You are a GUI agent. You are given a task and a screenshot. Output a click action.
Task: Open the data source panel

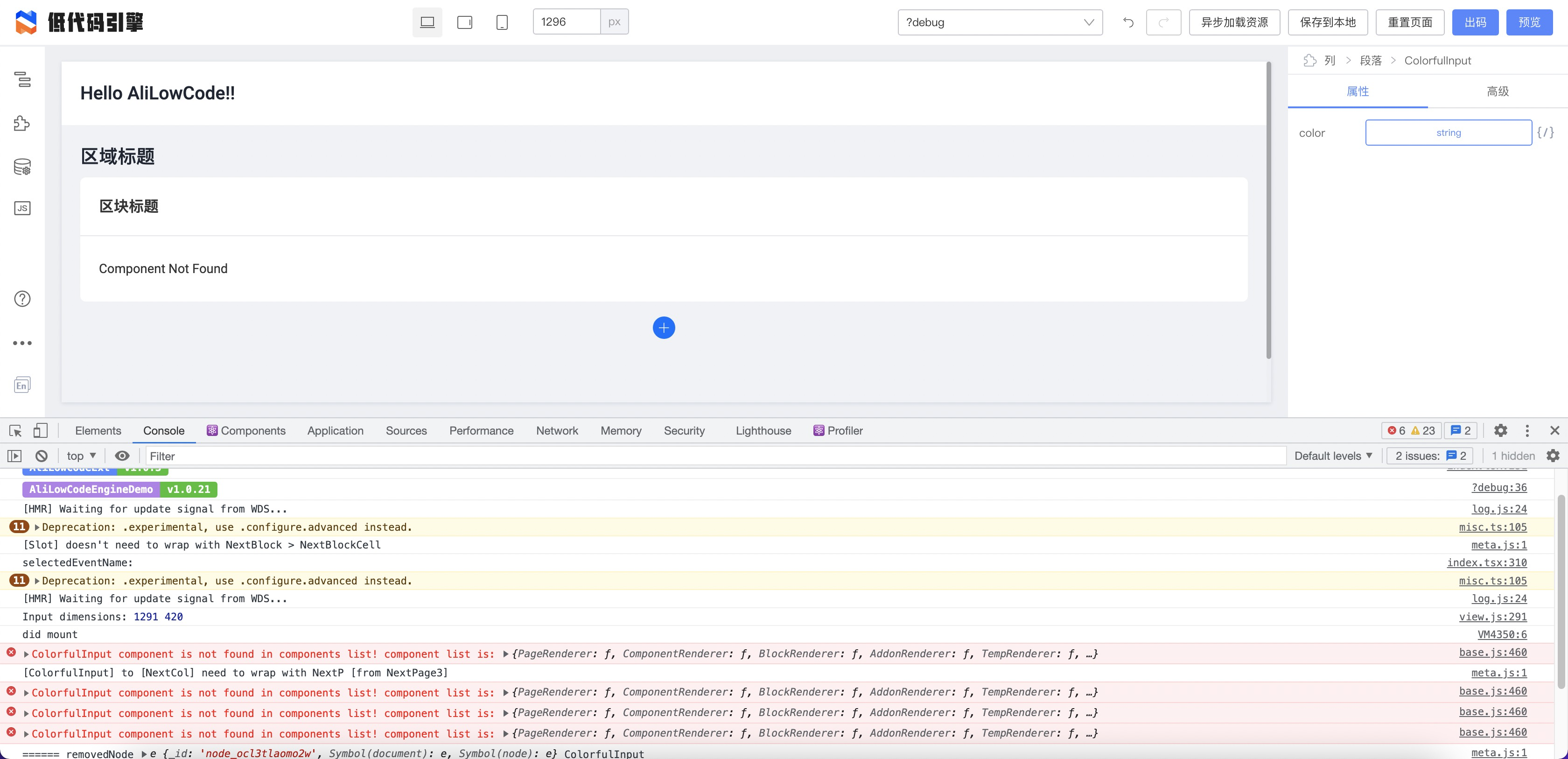(22, 166)
